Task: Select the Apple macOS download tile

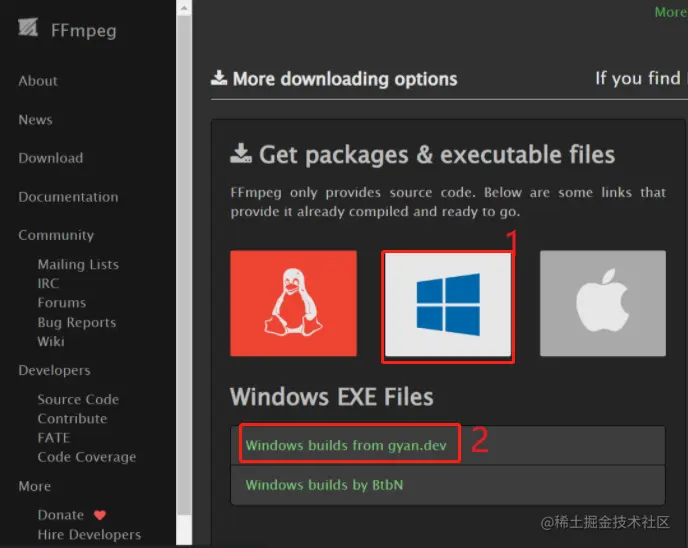Action: [602, 303]
